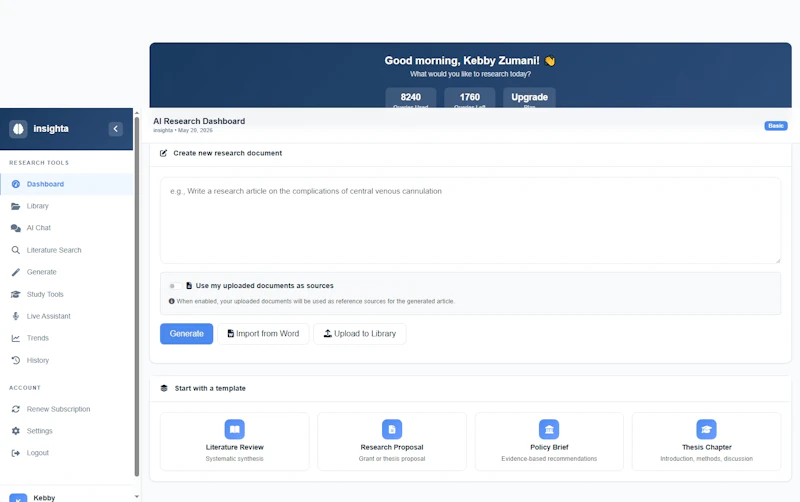Click the AI Chat bubbles icon
This screenshot has width=800, height=502.
pyautogui.click(x=16, y=228)
